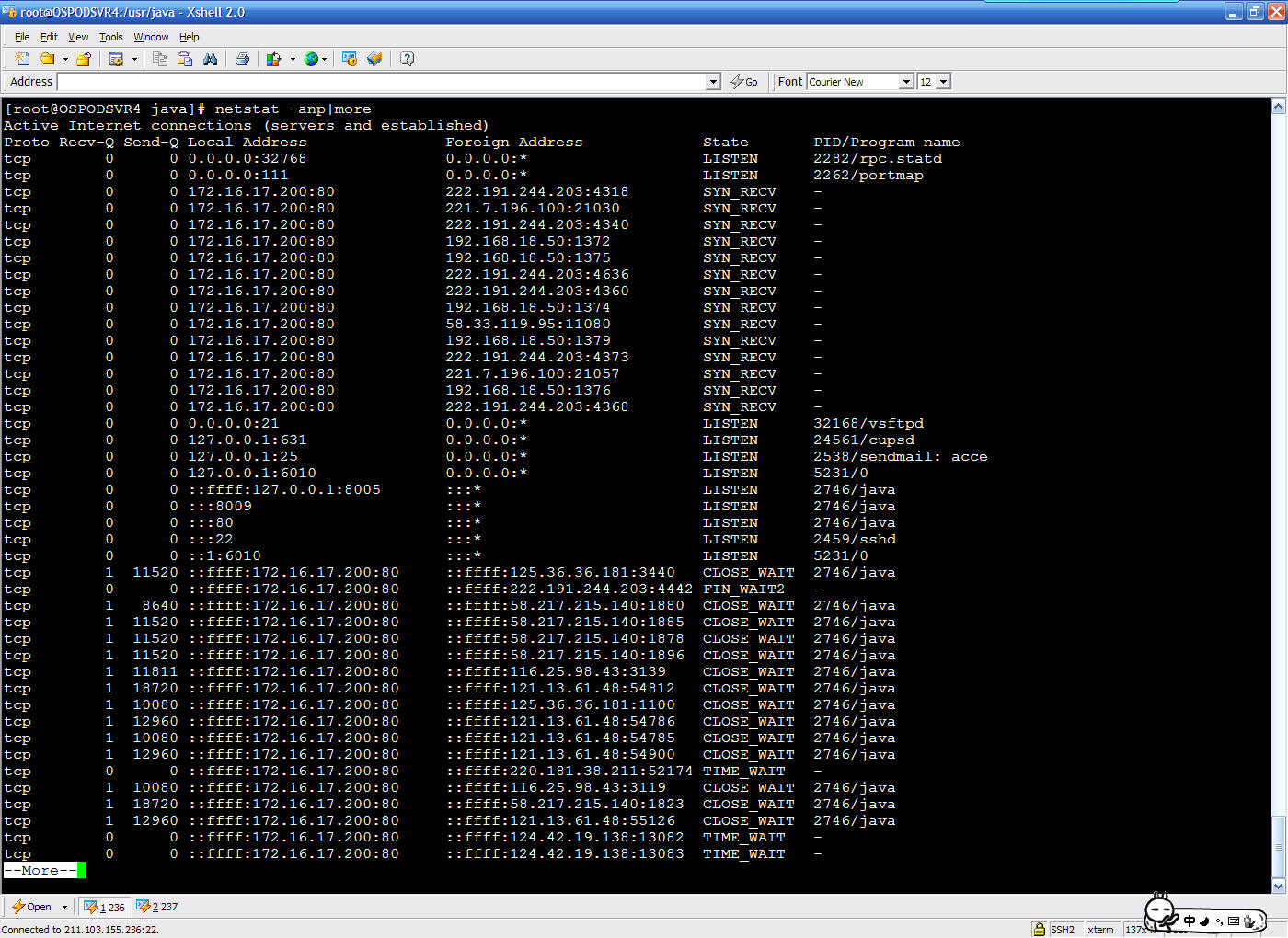Click the globe icon in toolbar
1288x938 pixels.
(x=312, y=59)
